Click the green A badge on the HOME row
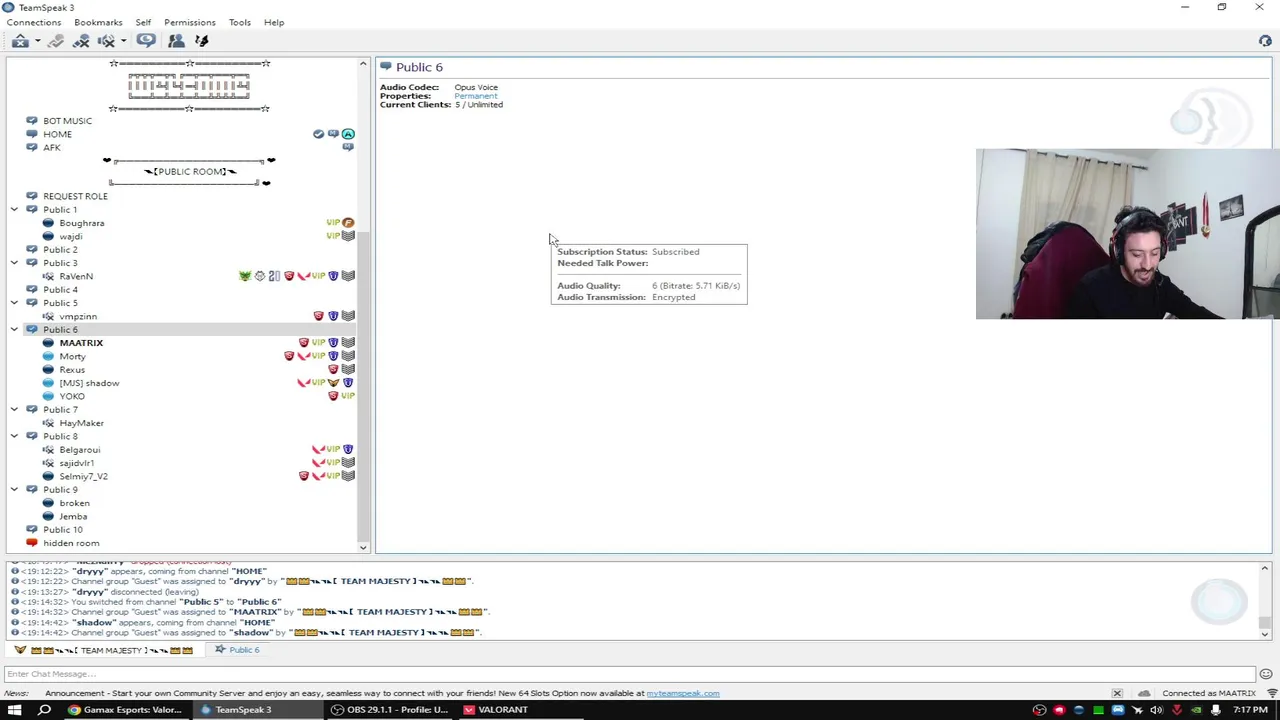Image resolution: width=1280 pixels, height=720 pixels. tap(348, 134)
